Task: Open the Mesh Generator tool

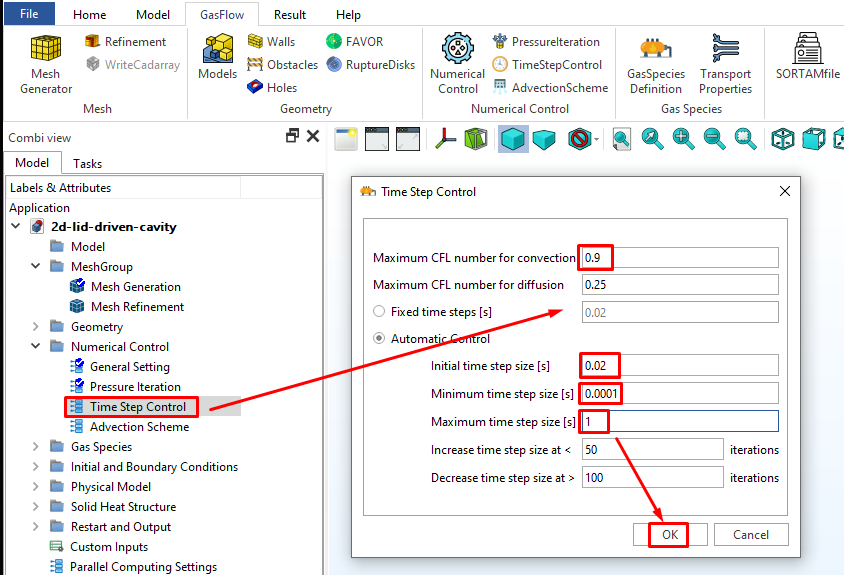Action: (x=45, y=63)
